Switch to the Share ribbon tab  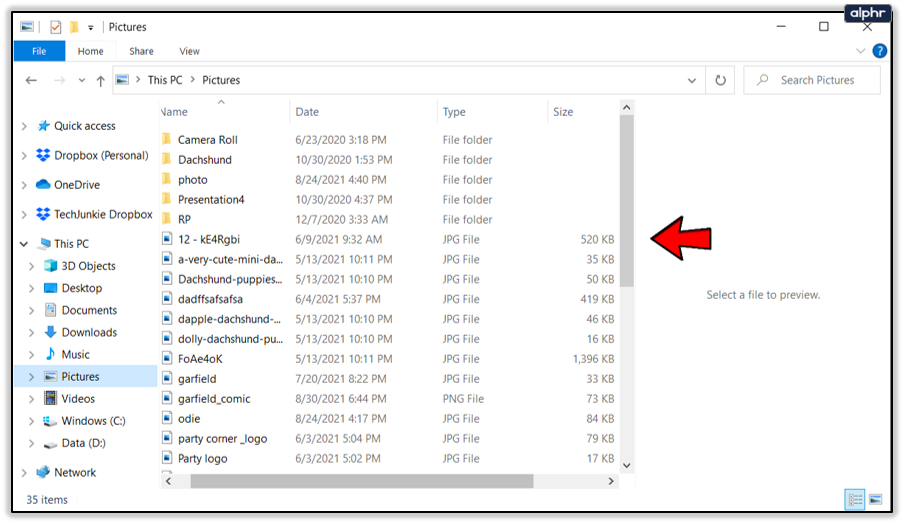pyautogui.click(x=141, y=51)
